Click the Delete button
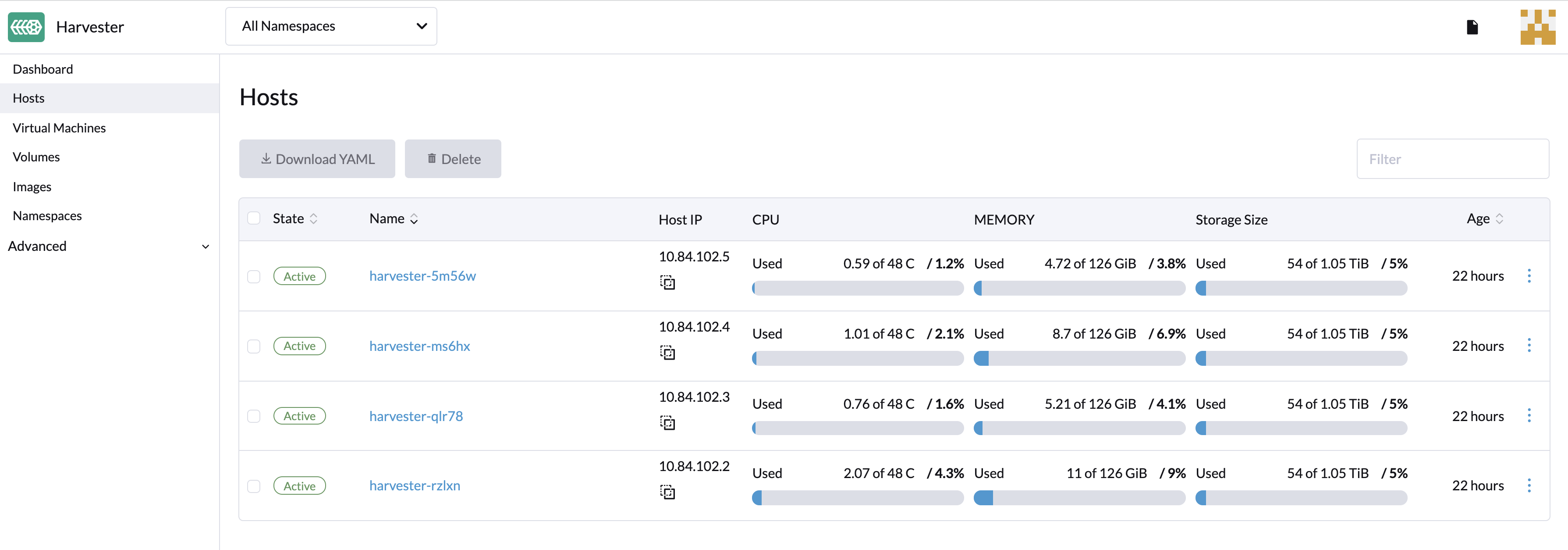1568x550 pixels. click(453, 159)
